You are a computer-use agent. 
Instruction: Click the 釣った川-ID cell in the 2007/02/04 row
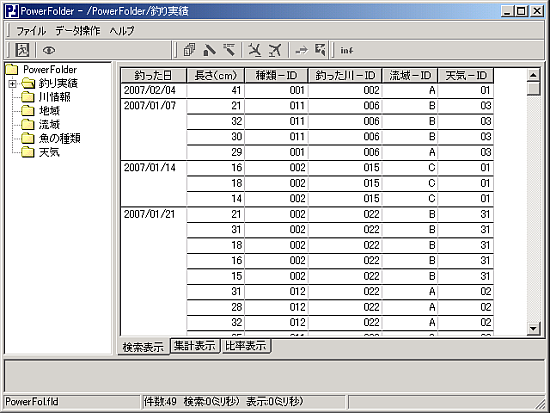[345, 91]
